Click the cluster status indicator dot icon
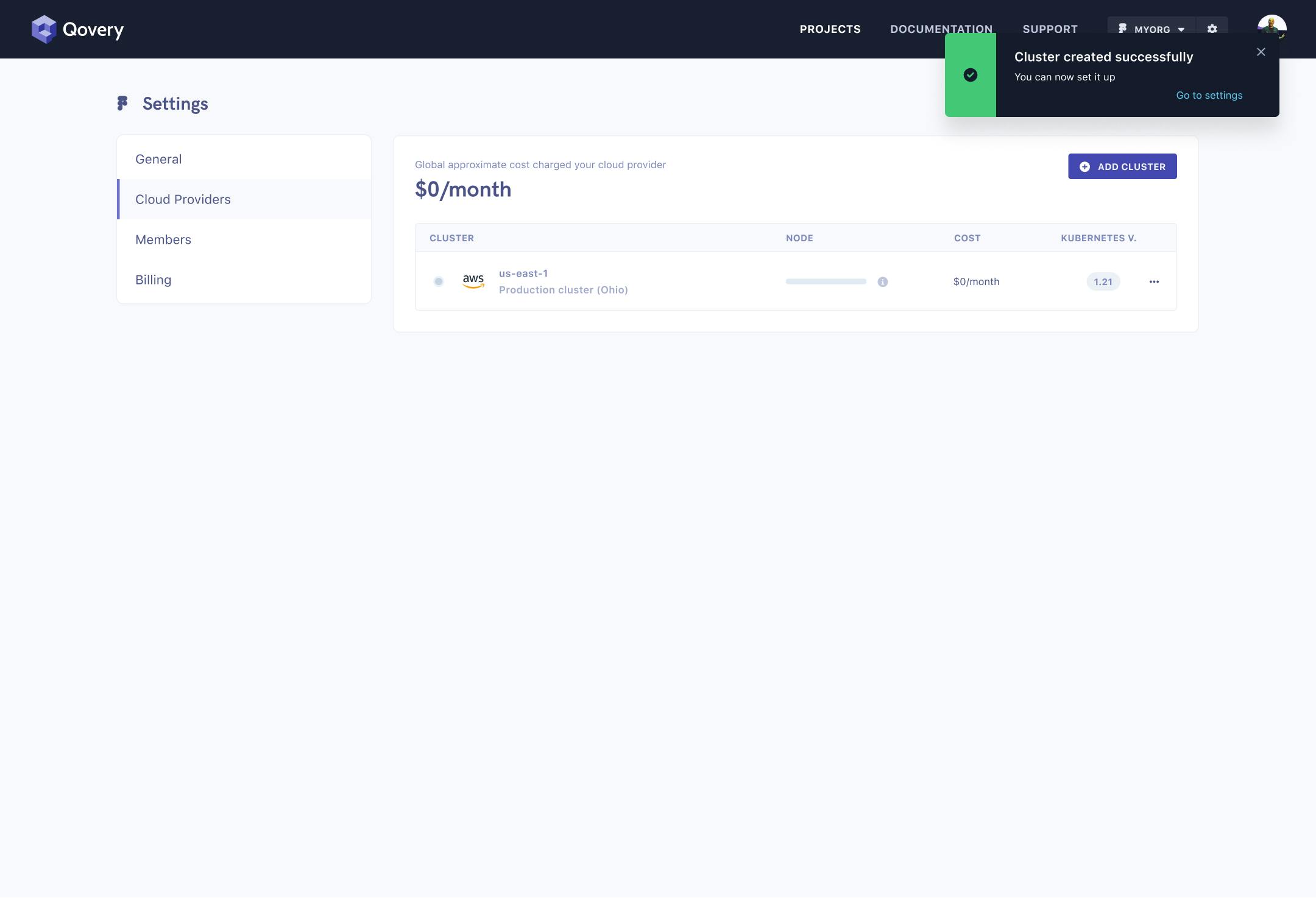The image size is (1316, 898). point(437,281)
